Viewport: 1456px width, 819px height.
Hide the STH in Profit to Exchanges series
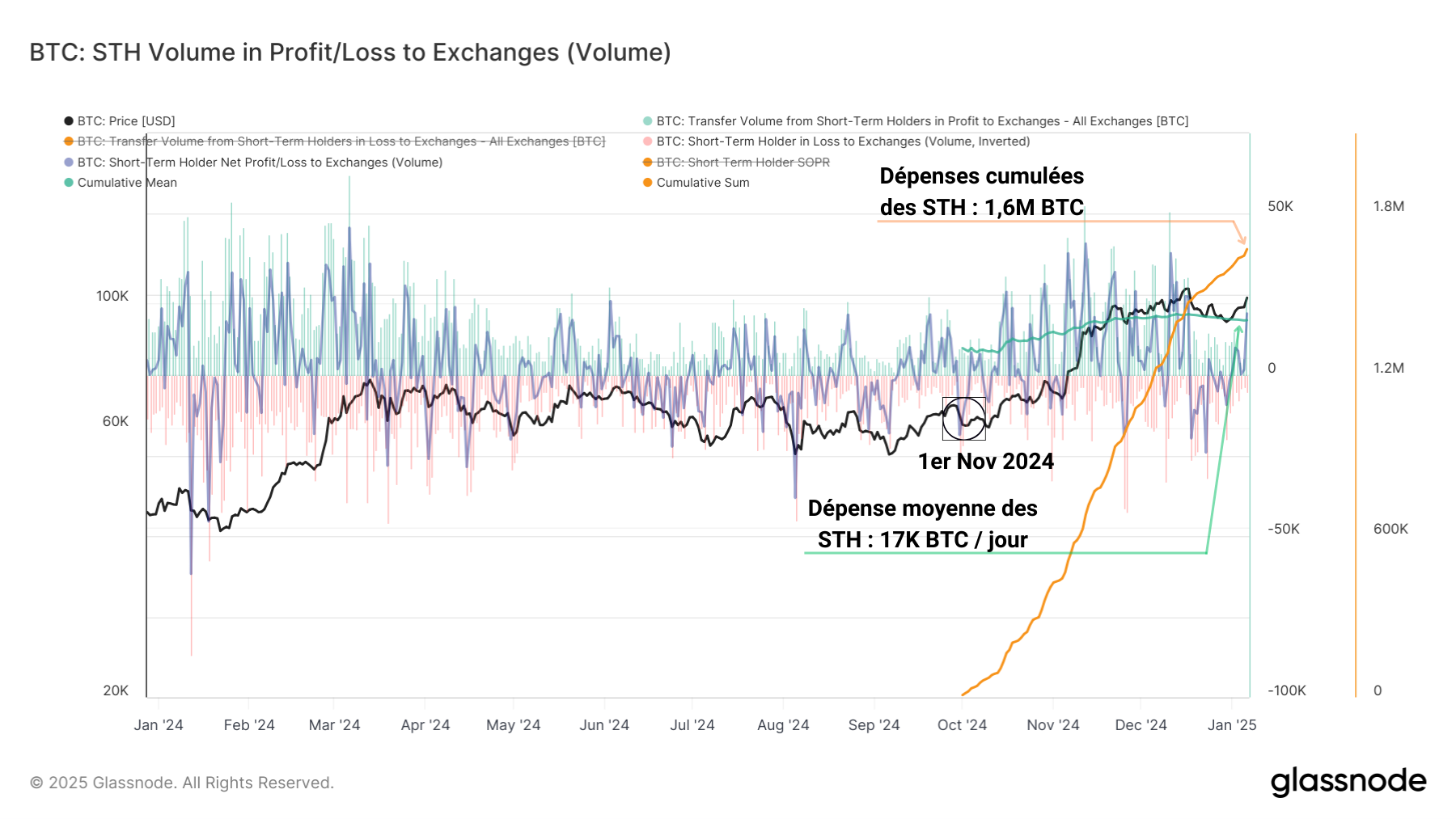point(921,121)
